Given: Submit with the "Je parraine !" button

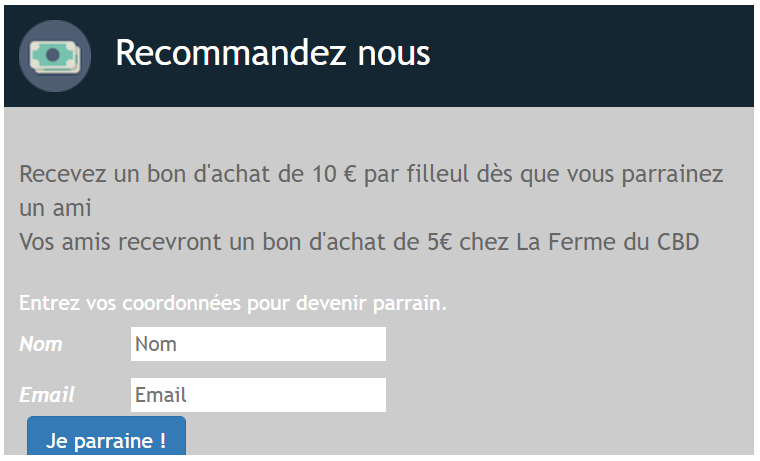Looking at the screenshot, I should click(107, 436).
